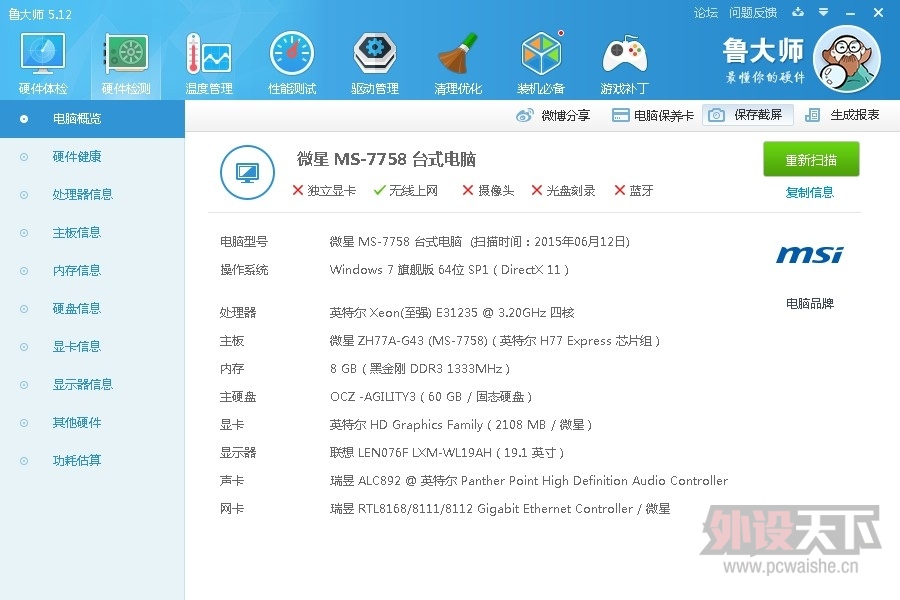Screen dimensions: 900x600
Task: Share via 微博分享 Weibo button
Action: click(x=553, y=116)
